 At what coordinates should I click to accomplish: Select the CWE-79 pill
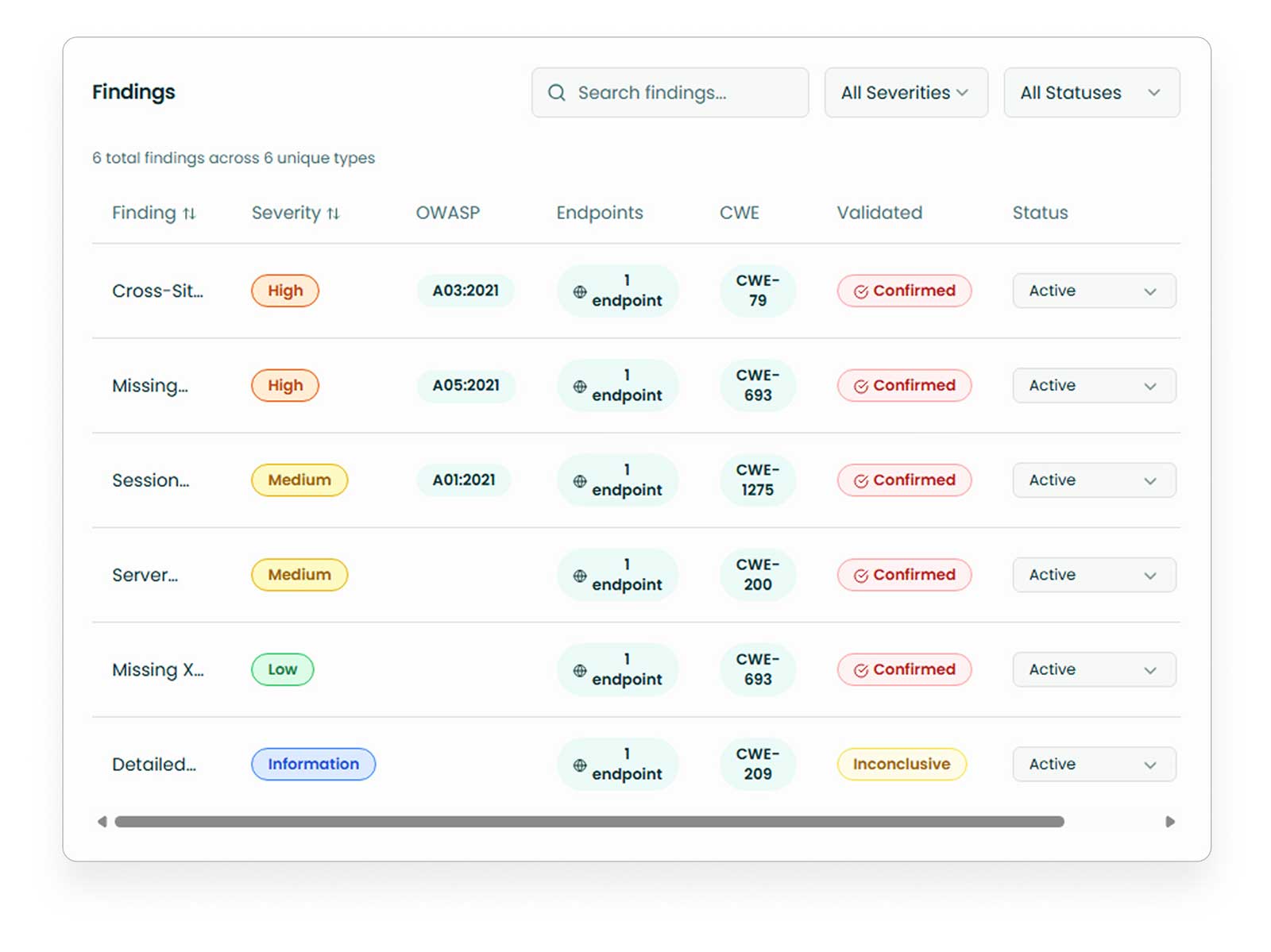757,291
